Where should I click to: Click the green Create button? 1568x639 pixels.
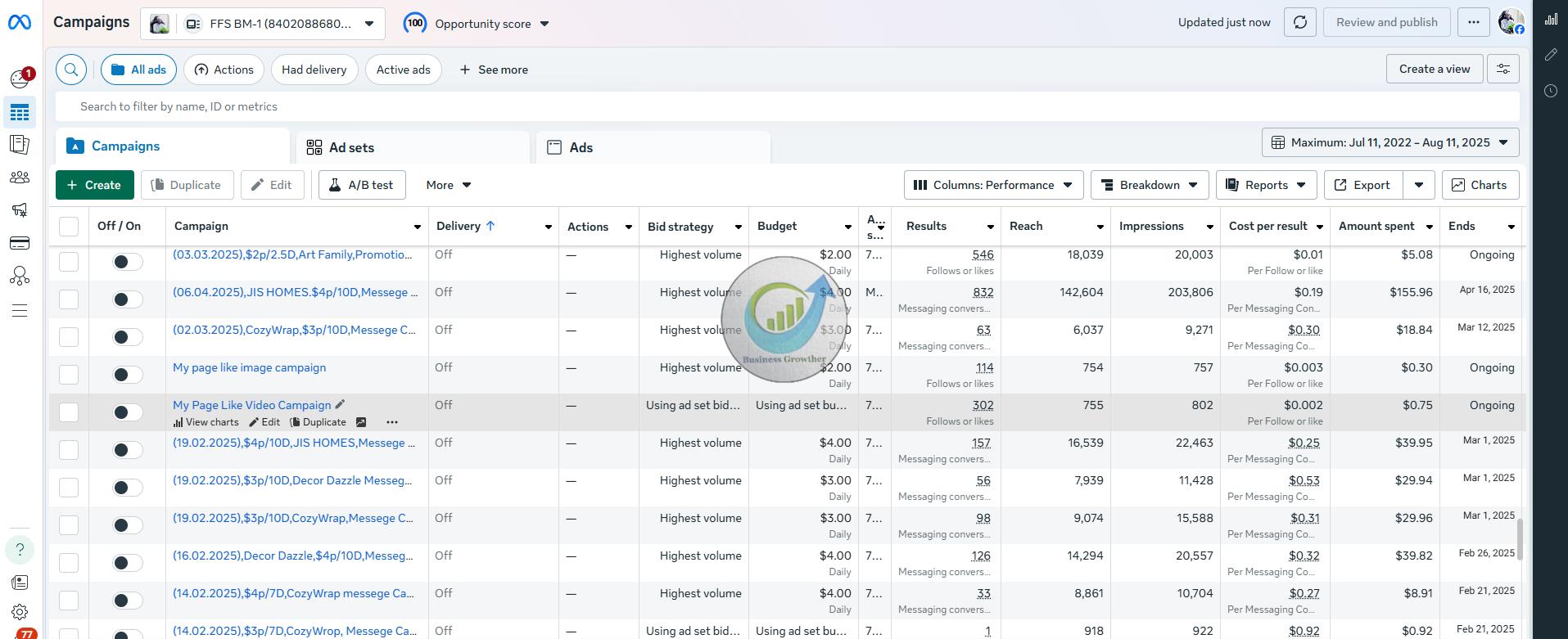(94, 185)
